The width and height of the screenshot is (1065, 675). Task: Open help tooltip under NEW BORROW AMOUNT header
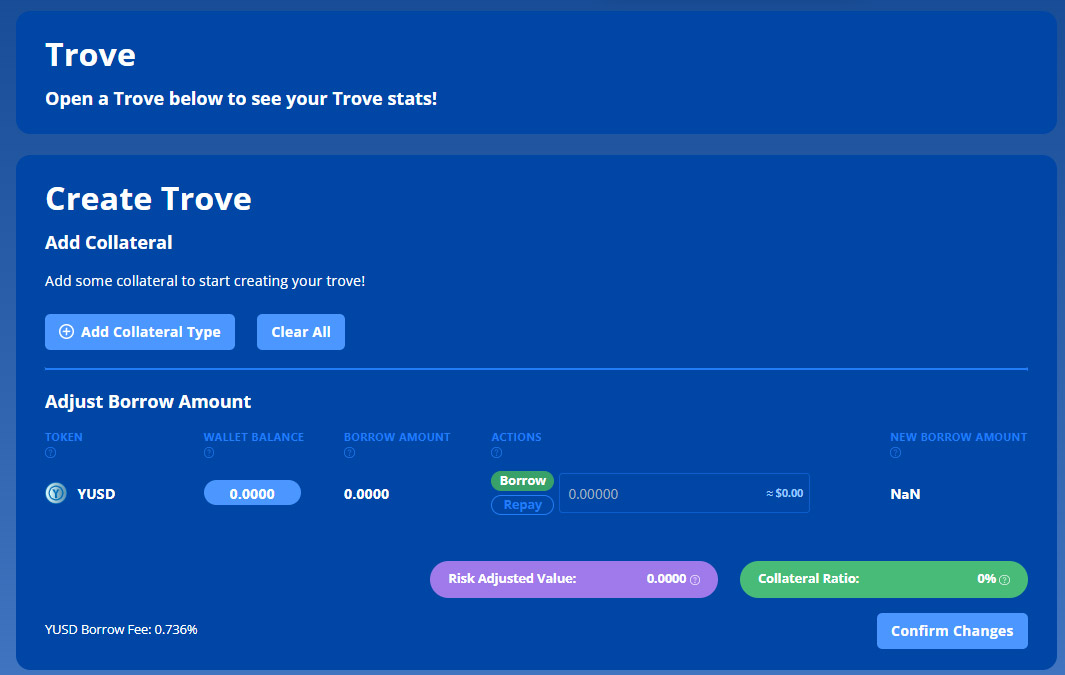pos(895,453)
